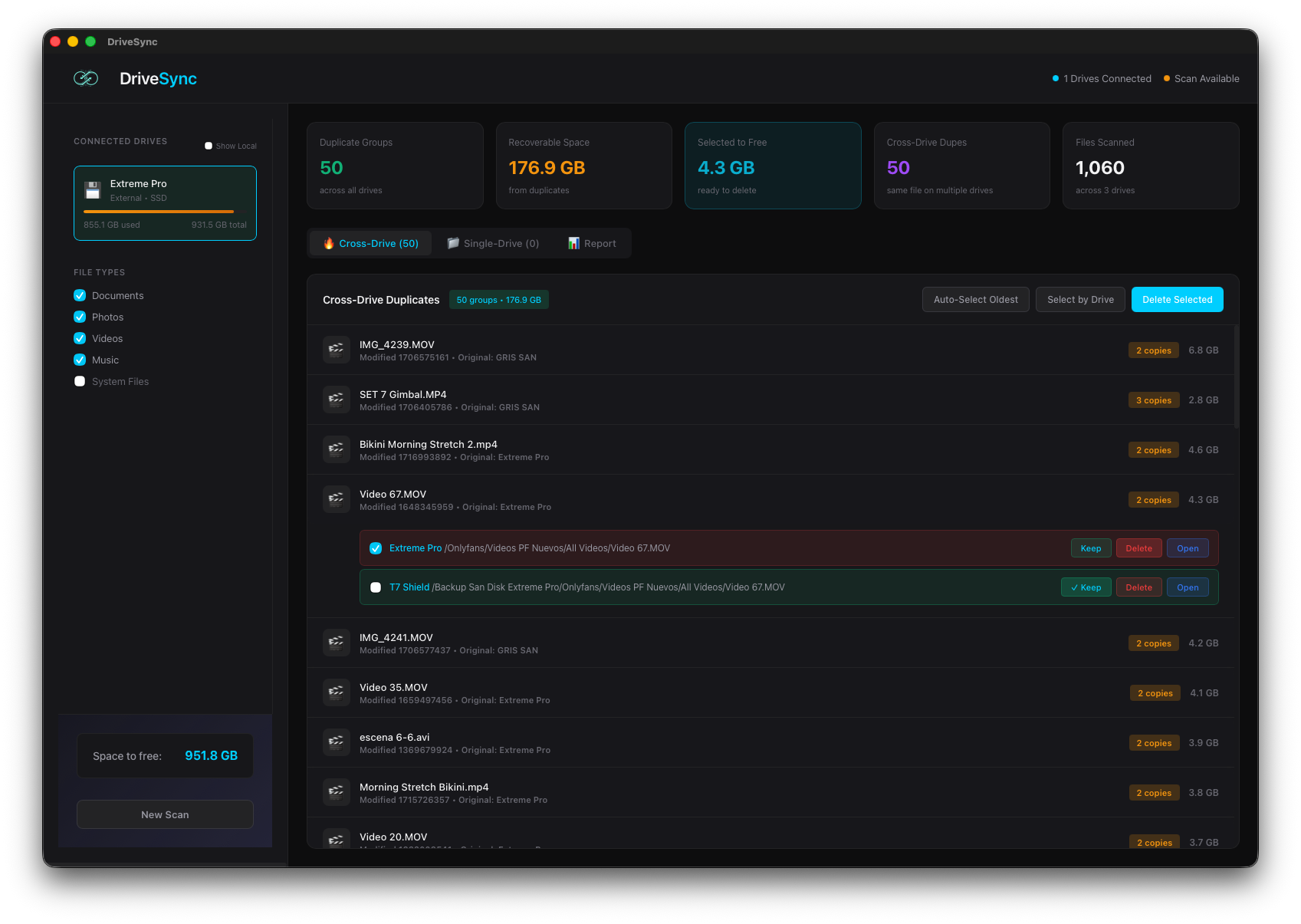This screenshot has width=1301, height=924.
Task: Click the clapperboard icon for IMG_4239.MOV
Action: [336, 349]
